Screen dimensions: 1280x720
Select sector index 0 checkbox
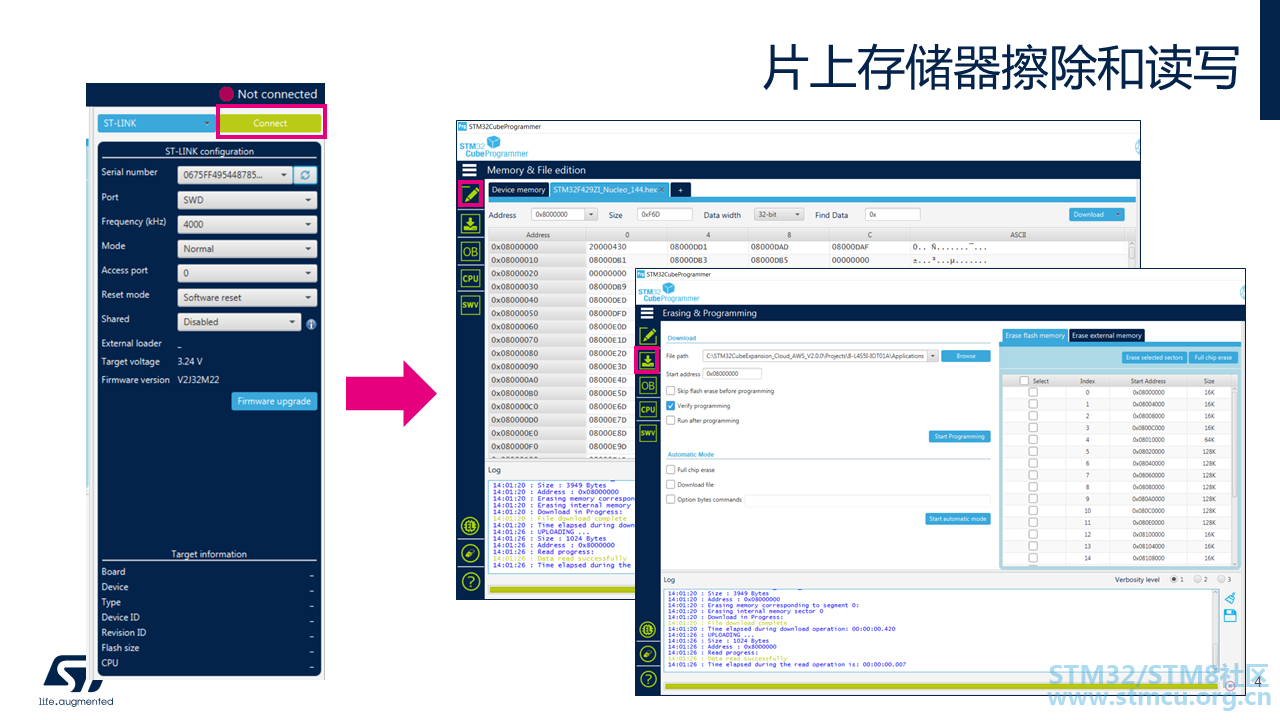tap(1033, 392)
